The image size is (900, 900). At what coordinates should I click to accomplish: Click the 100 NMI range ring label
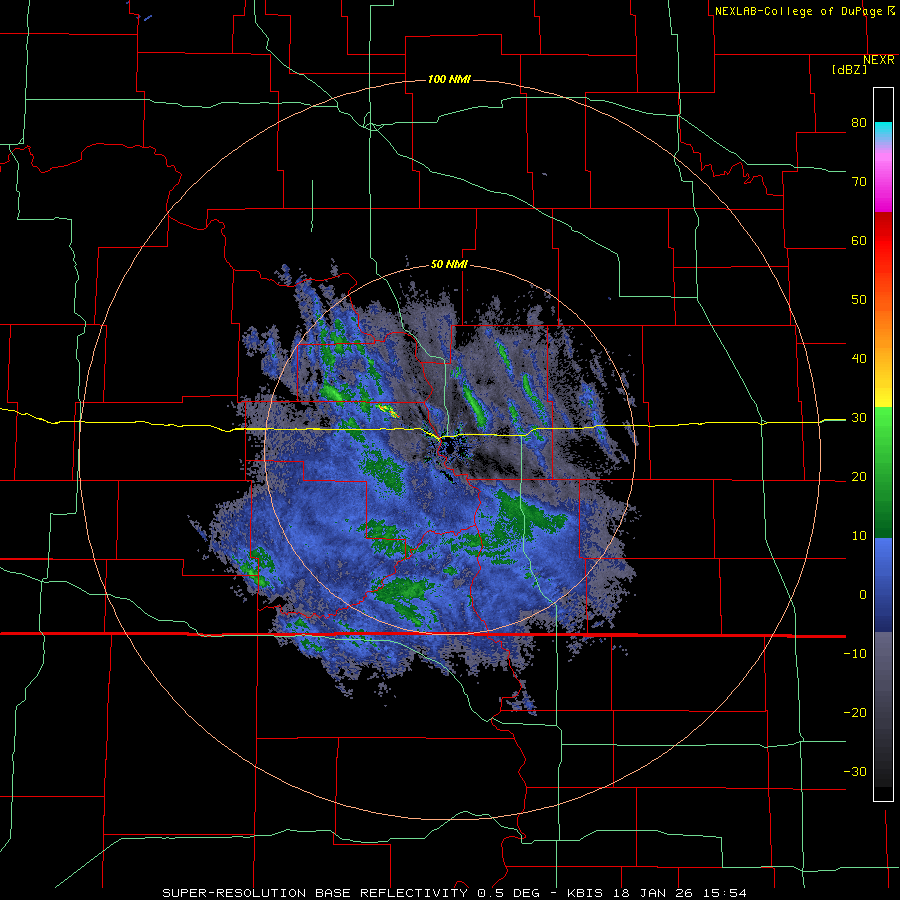449,79
